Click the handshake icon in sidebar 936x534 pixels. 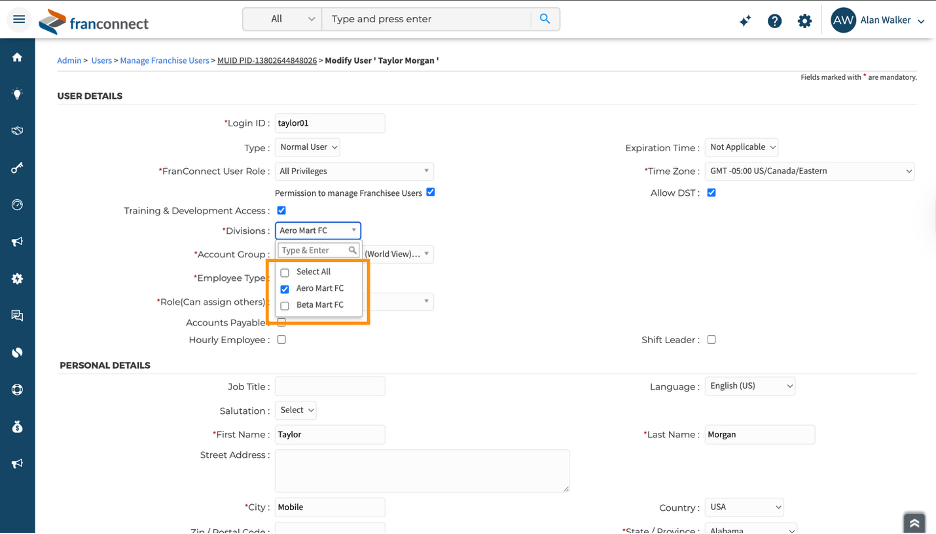pyautogui.click(x=17, y=131)
